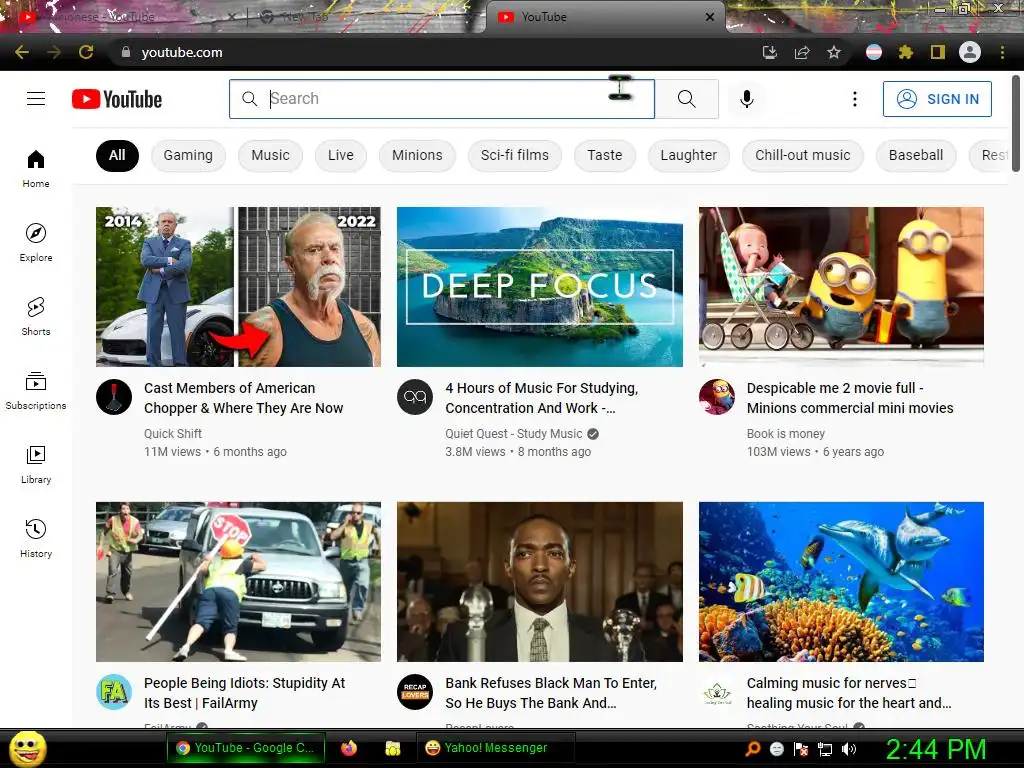Click the taskbar volume speaker icon
This screenshot has width=1024, height=768.
[849, 749]
